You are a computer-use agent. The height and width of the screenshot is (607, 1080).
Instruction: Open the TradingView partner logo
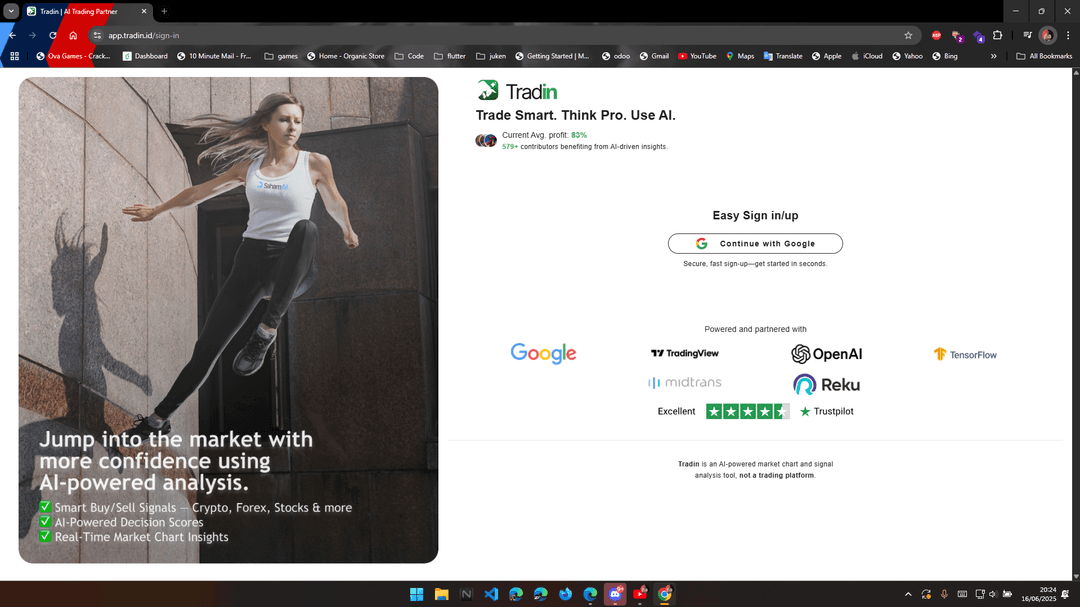click(685, 353)
